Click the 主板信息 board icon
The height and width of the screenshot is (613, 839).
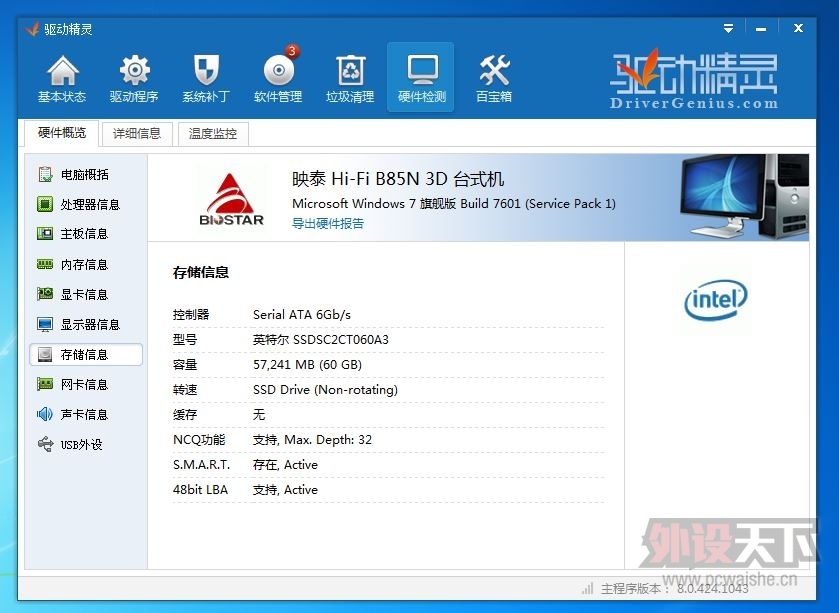(x=45, y=233)
